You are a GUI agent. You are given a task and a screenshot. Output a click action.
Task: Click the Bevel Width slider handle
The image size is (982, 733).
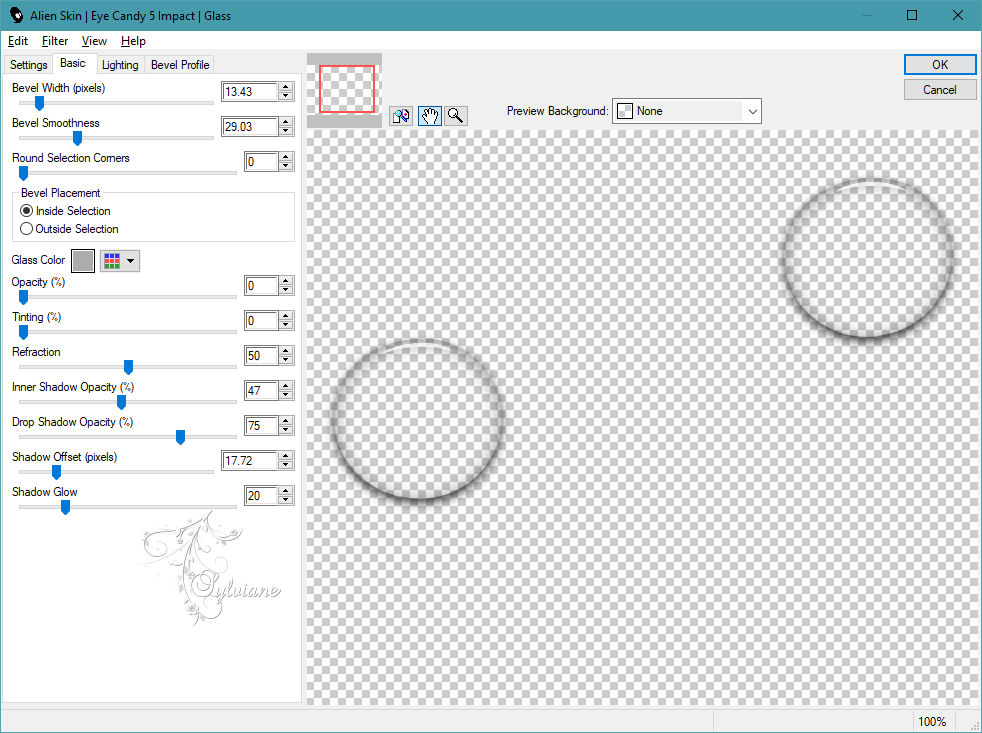tap(39, 103)
